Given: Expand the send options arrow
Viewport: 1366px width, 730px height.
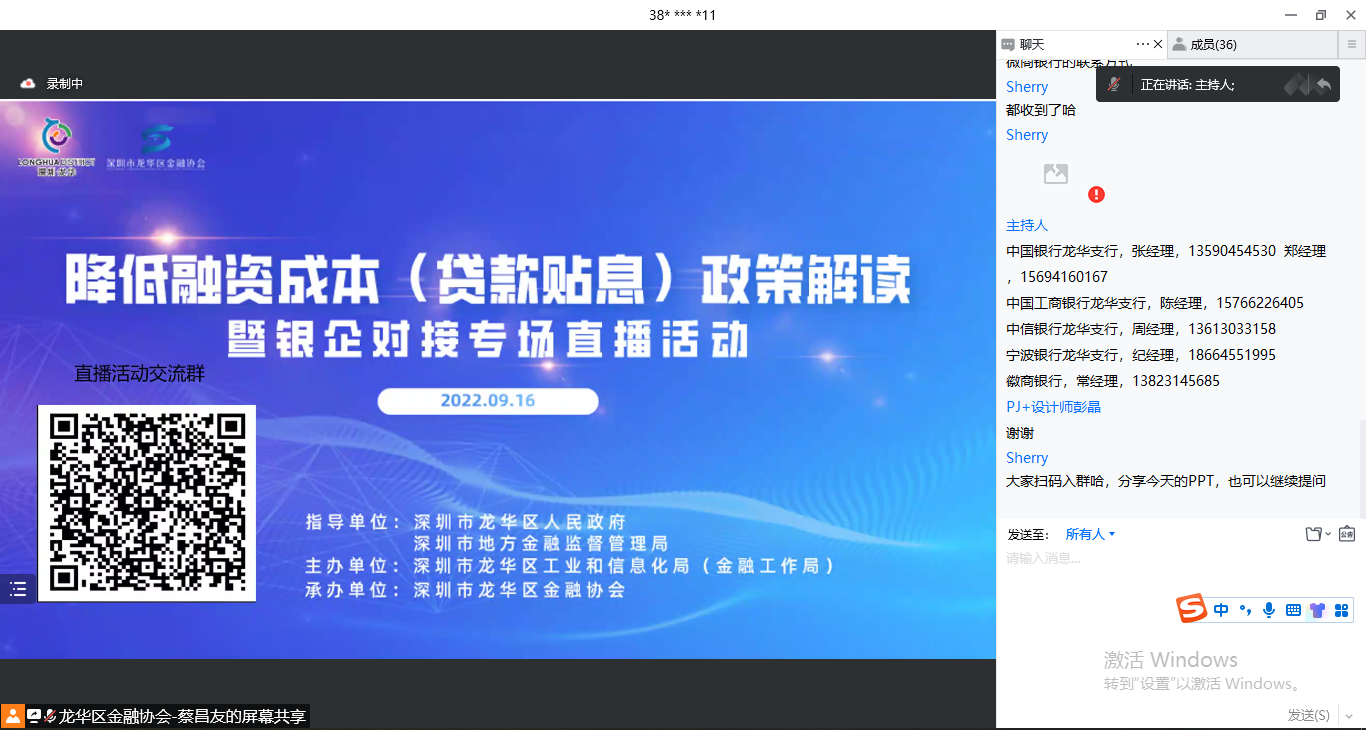Looking at the screenshot, I should click(1349, 716).
